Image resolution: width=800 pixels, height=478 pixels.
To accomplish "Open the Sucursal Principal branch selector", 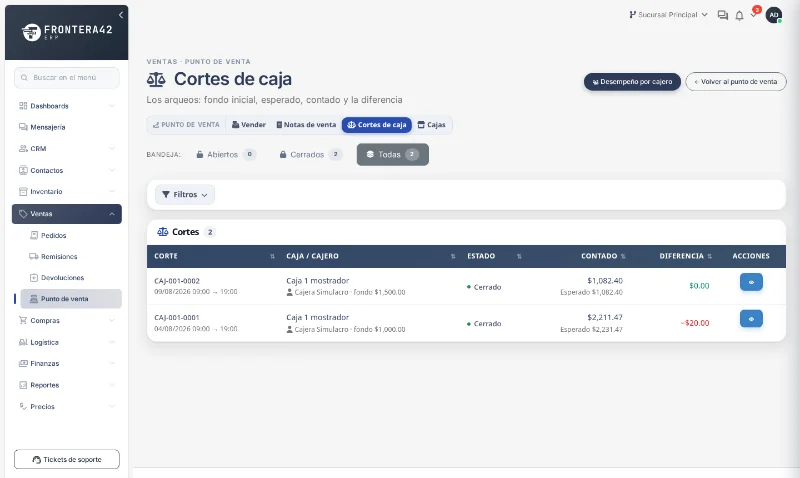I will [x=668, y=15].
